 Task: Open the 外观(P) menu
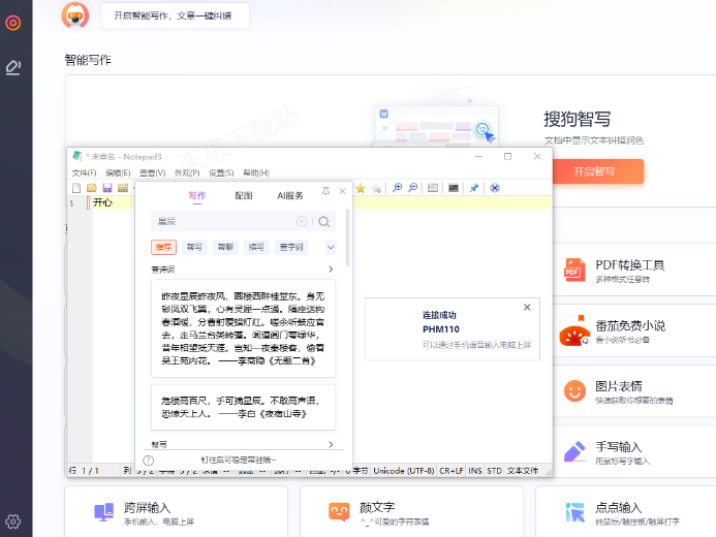[187, 173]
